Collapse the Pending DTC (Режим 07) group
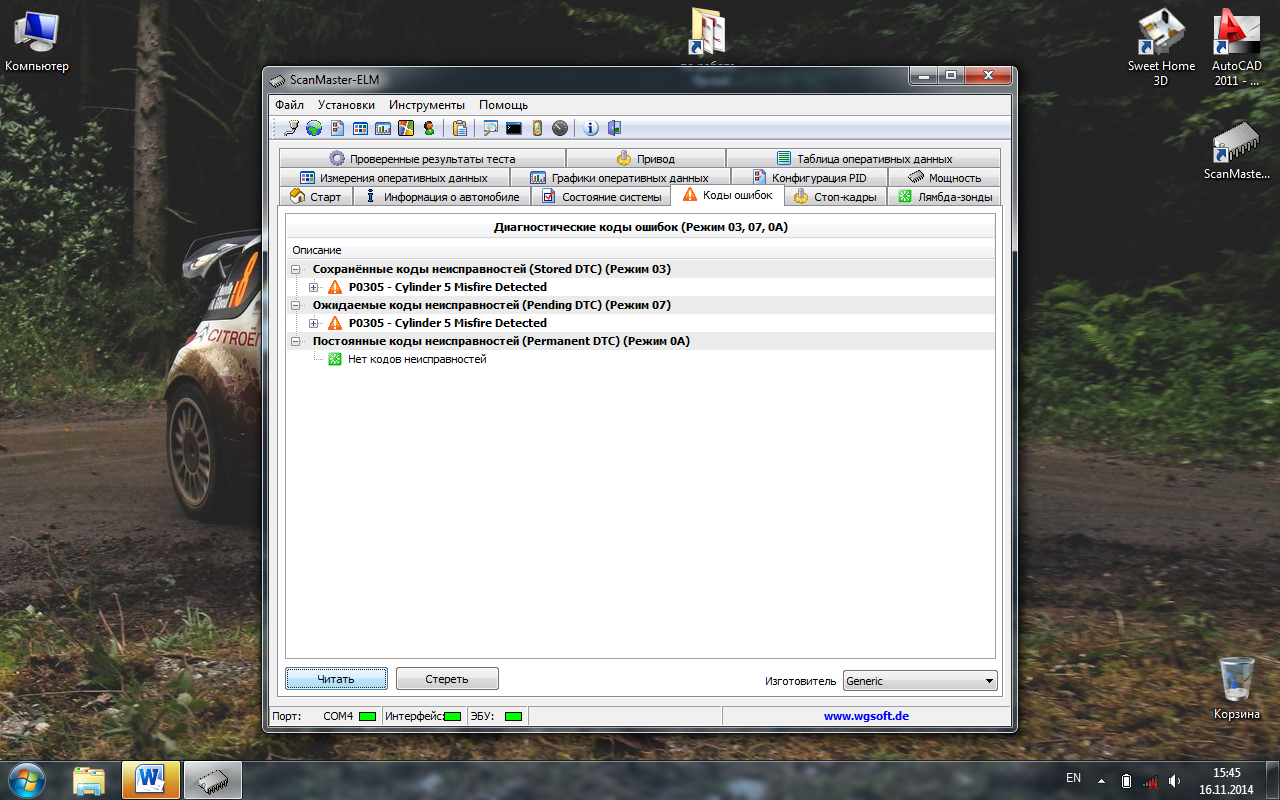 (x=296, y=305)
